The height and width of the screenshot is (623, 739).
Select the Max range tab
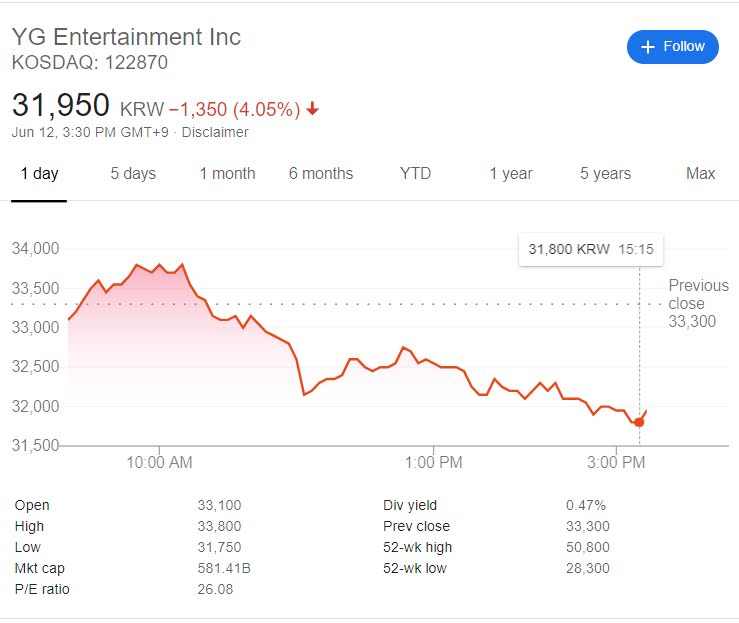click(x=700, y=174)
